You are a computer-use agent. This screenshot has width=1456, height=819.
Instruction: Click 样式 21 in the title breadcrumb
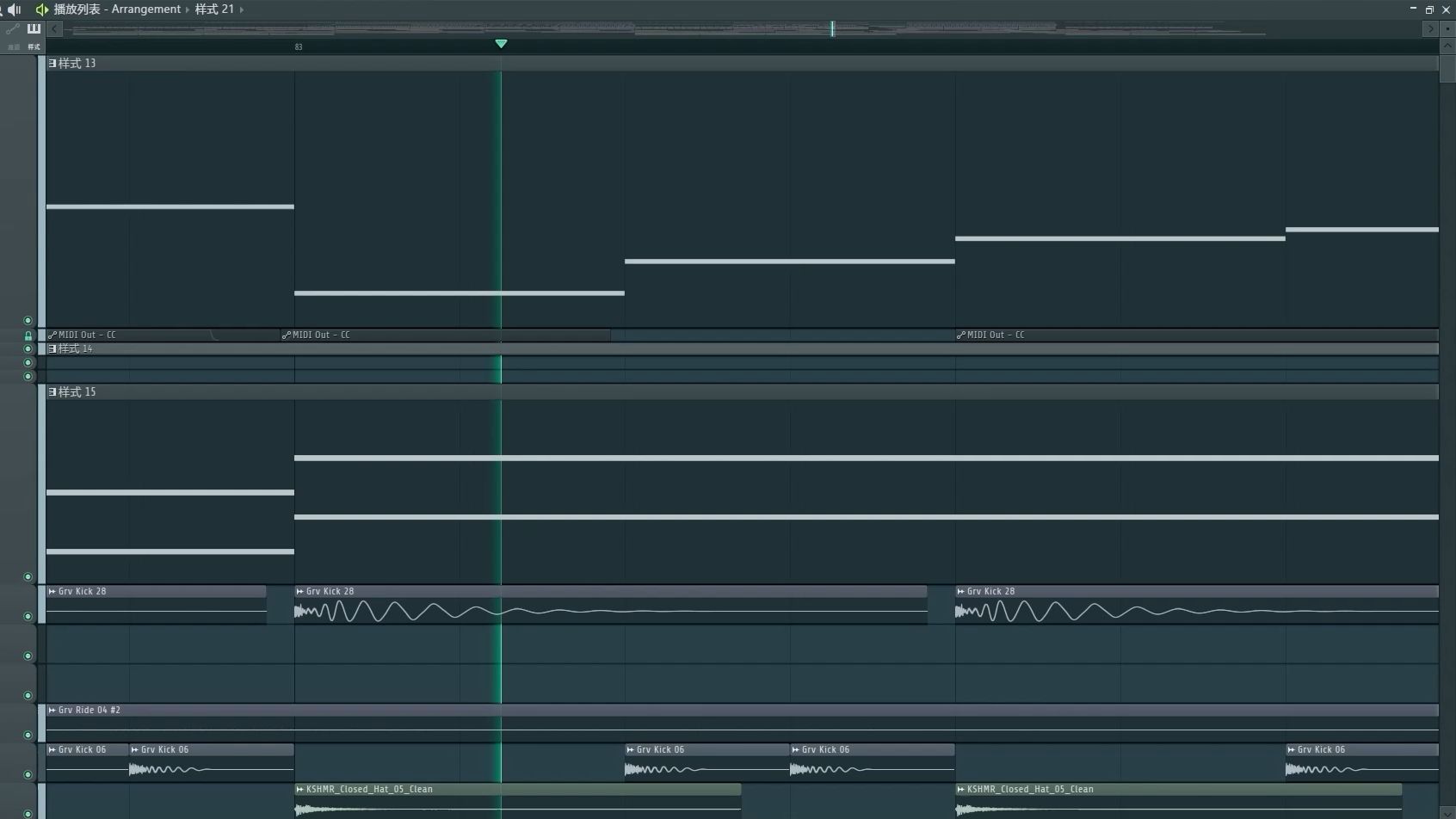pos(214,9)
